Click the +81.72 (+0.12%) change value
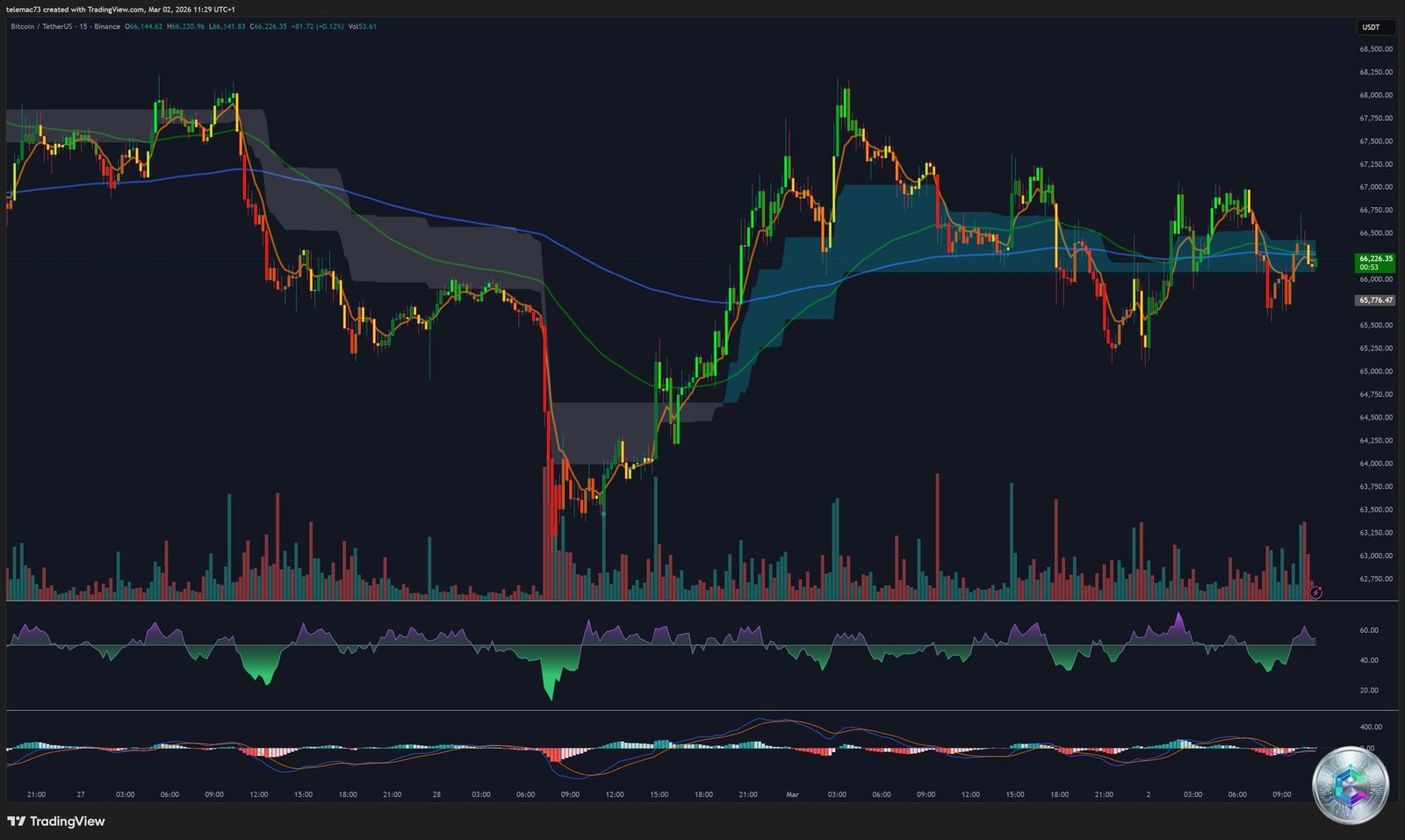This screenshot has width=1405, height=840. [316, 27]
